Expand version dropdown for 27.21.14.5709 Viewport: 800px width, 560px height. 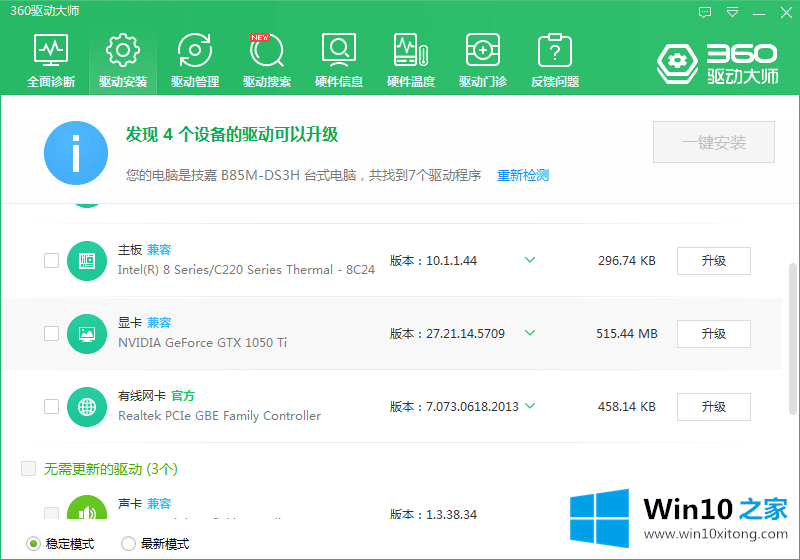[x=530, y=333]
